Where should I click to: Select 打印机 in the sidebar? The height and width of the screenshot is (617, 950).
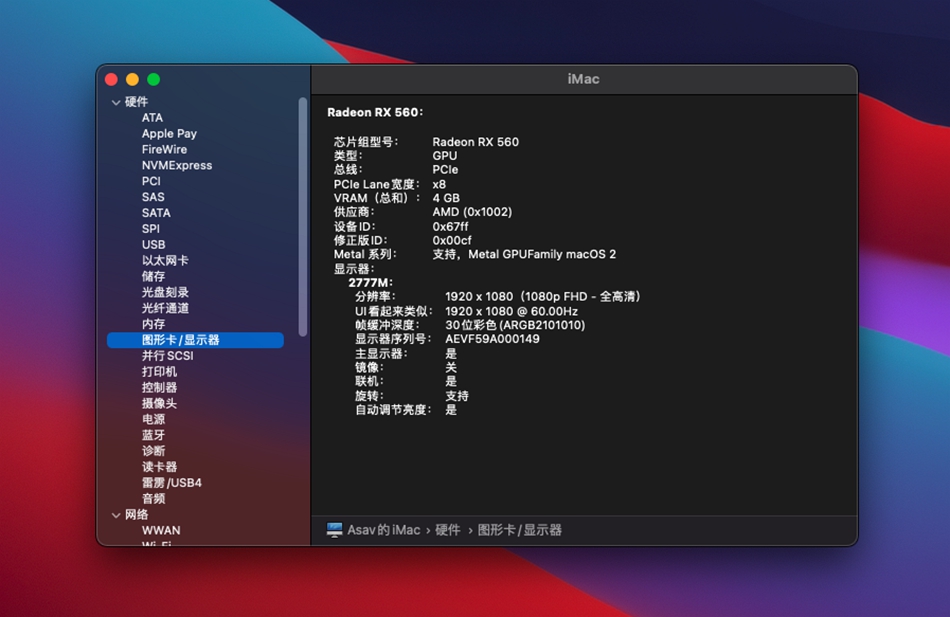click(x=159, y=372)
